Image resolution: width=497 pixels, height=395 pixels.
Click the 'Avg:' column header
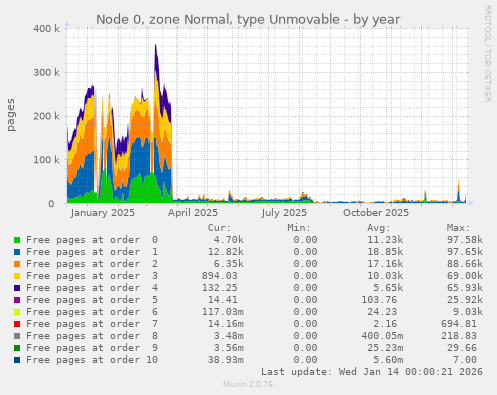379,228
